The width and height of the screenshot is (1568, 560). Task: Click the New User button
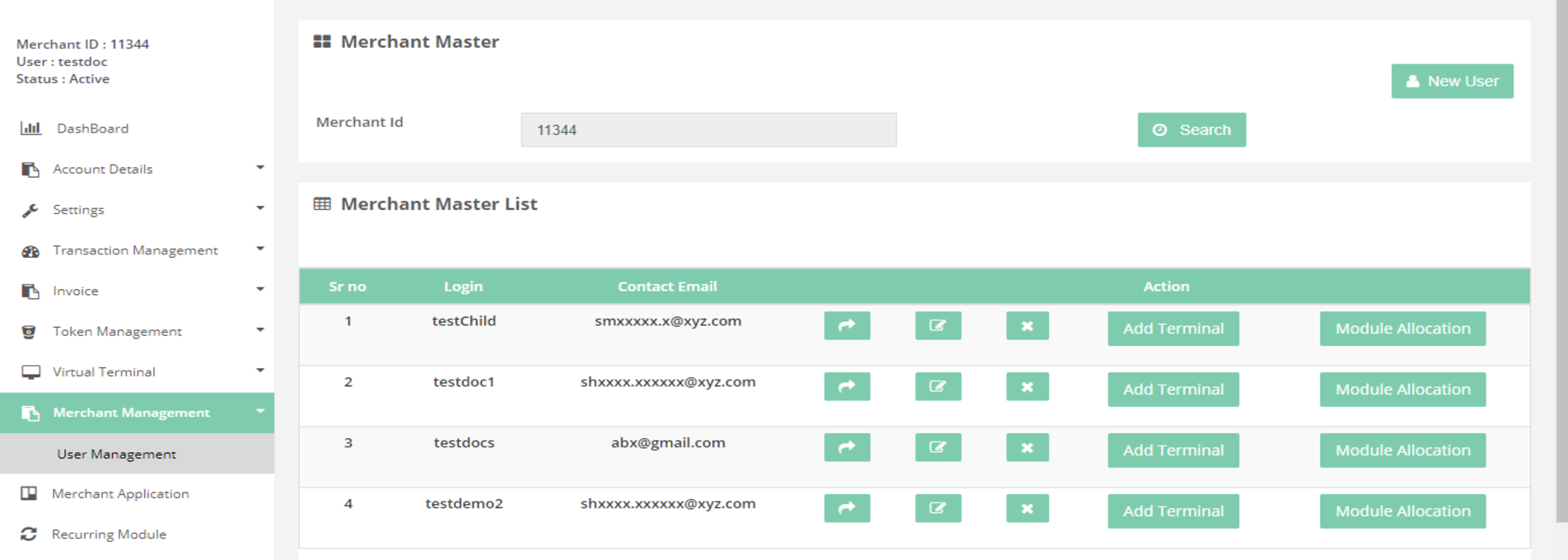(1452, 82)
